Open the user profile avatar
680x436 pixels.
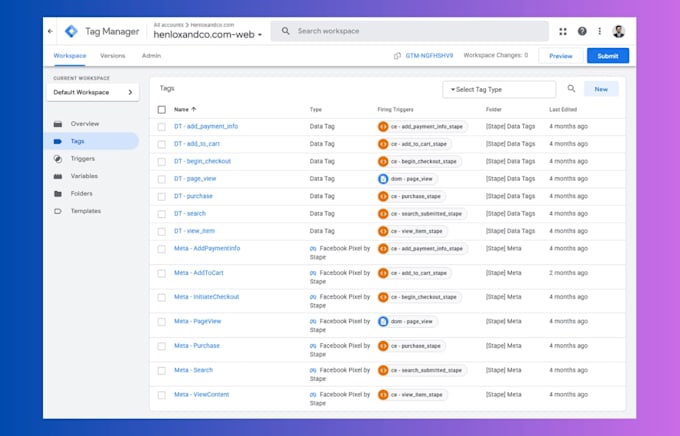click(618, 31)
